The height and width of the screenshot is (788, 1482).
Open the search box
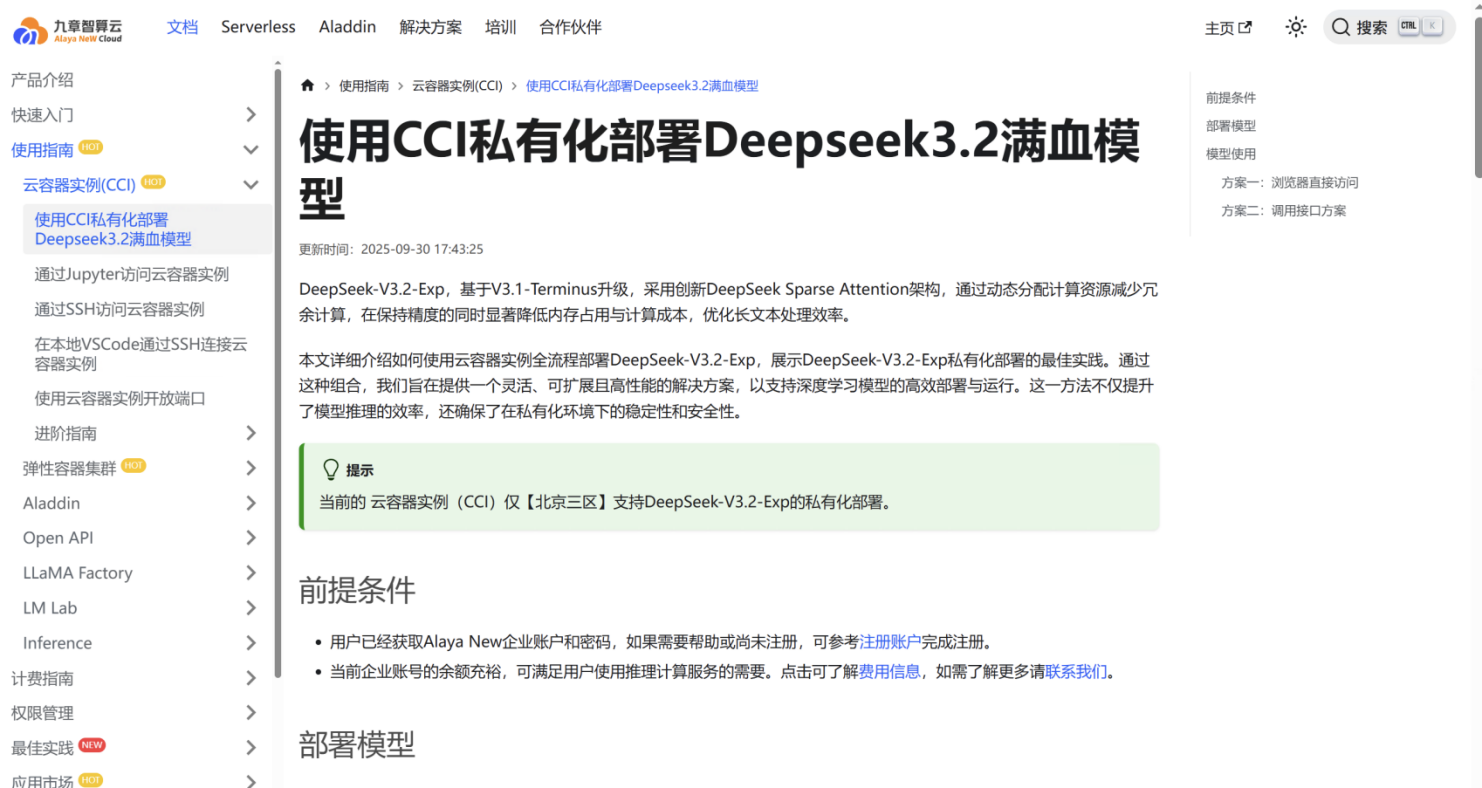[1388, 28]
